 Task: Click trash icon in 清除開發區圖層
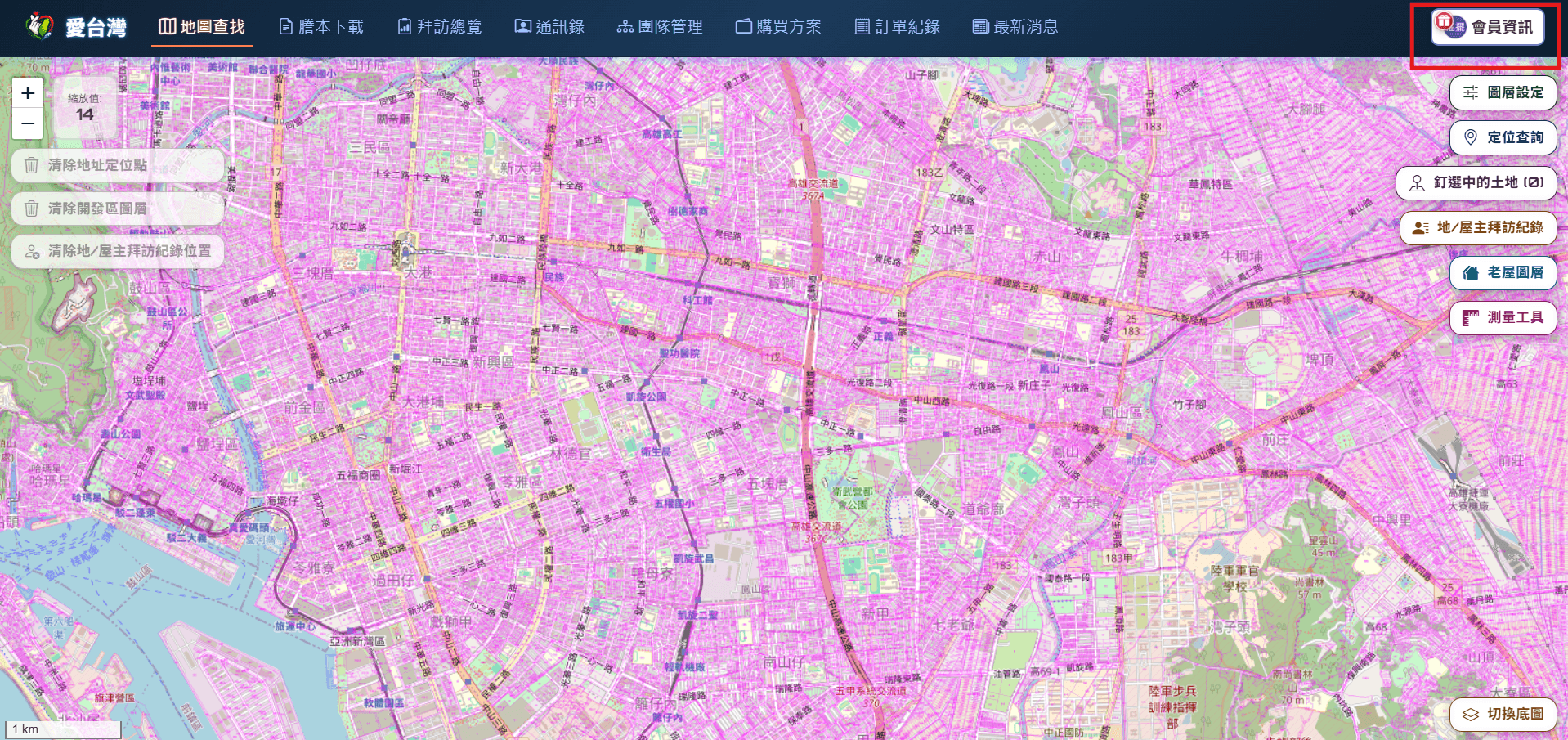tap(31, 209)
